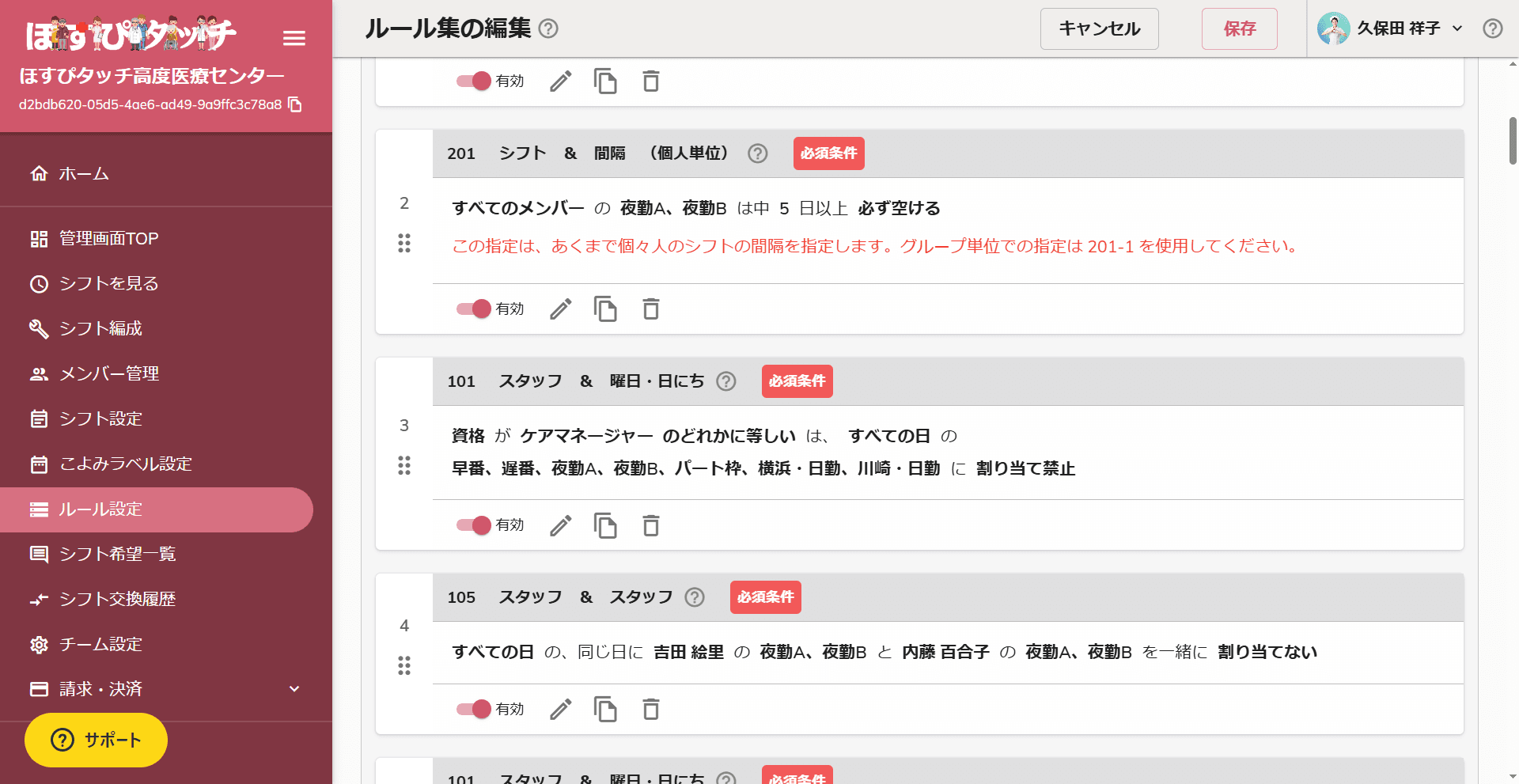Click the vertical scrollbar thumb
The width and height of the screenshot is (1519, 784).
click(x=1513, y=141)
